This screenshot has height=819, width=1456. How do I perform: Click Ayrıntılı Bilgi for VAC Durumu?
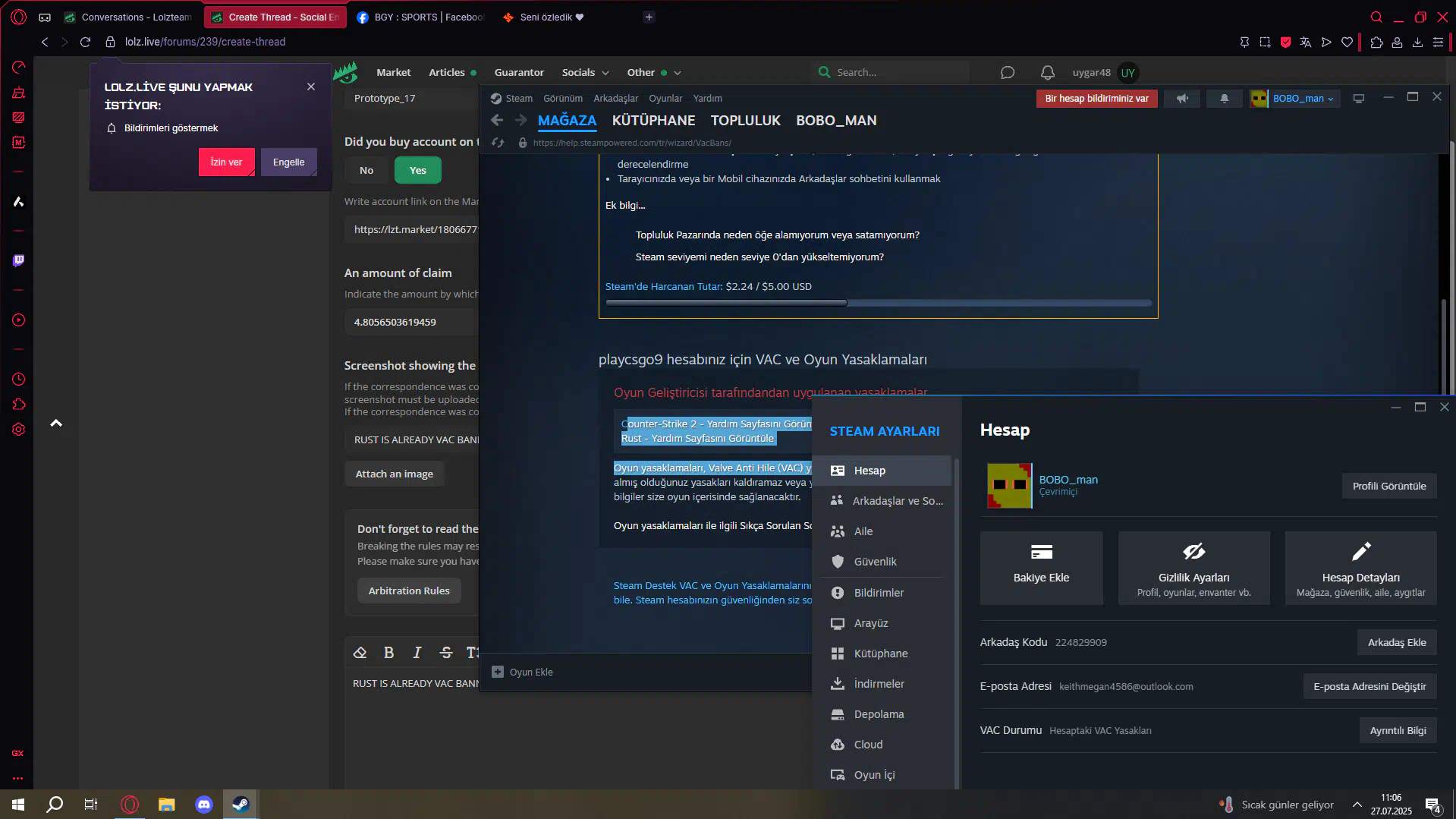(1398, 731)
